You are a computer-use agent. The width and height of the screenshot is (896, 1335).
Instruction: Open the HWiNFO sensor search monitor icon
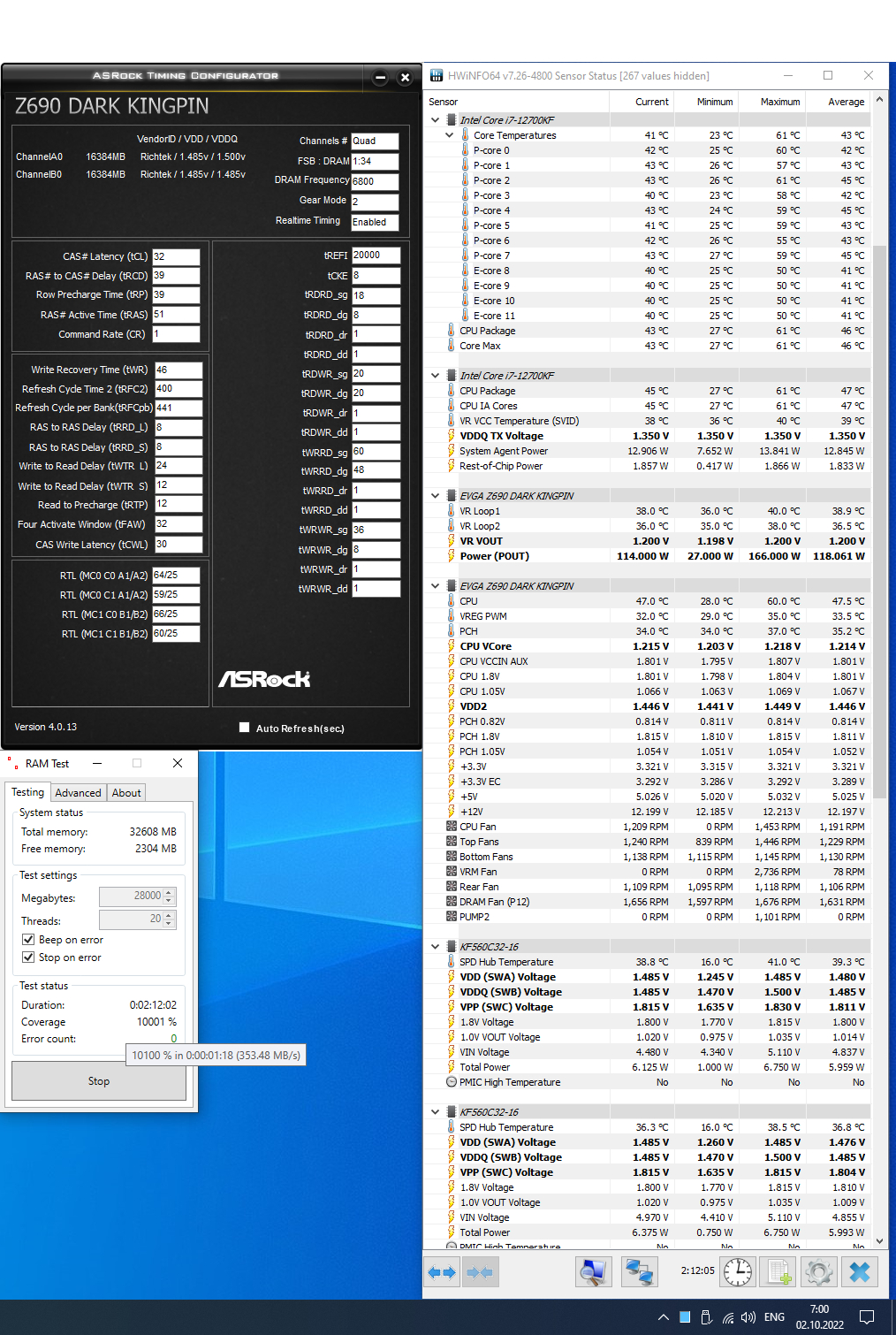tap(594, 1272)
